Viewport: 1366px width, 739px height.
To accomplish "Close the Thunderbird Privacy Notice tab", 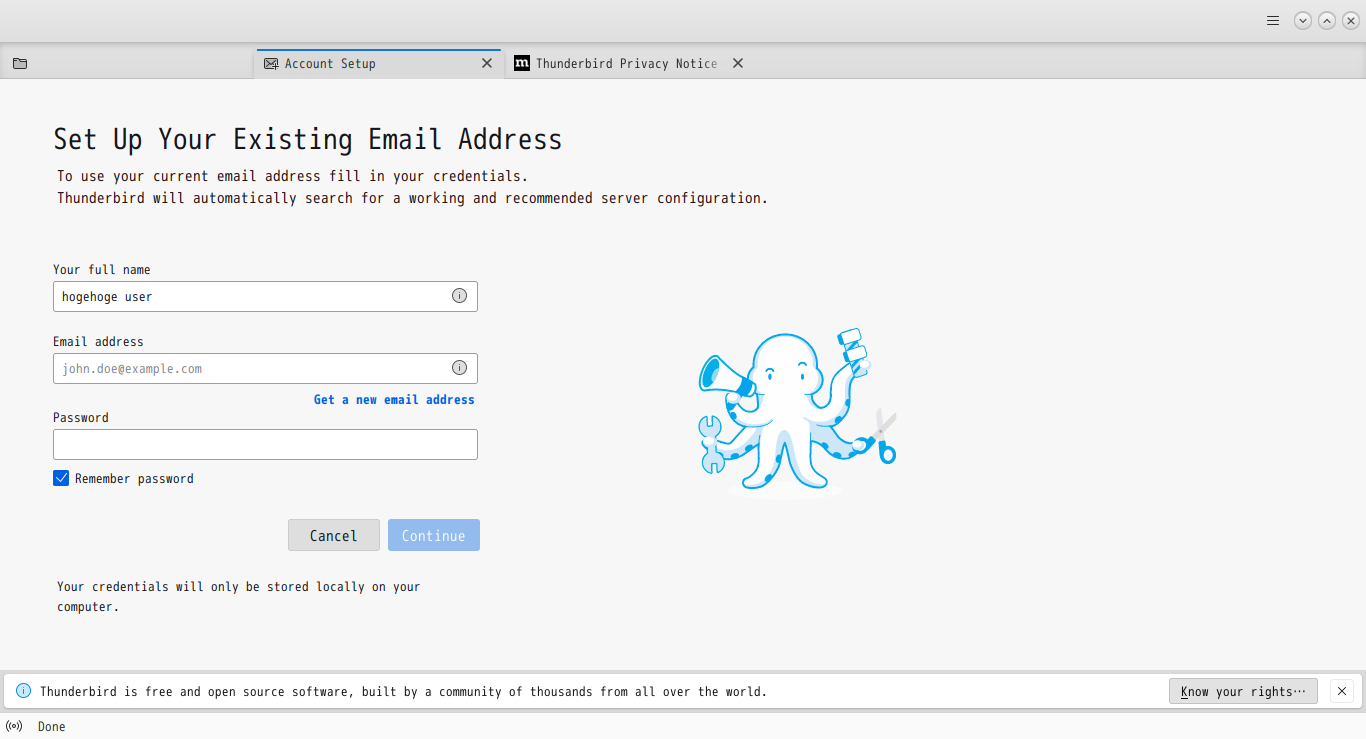I will click(x=738, y=63).
